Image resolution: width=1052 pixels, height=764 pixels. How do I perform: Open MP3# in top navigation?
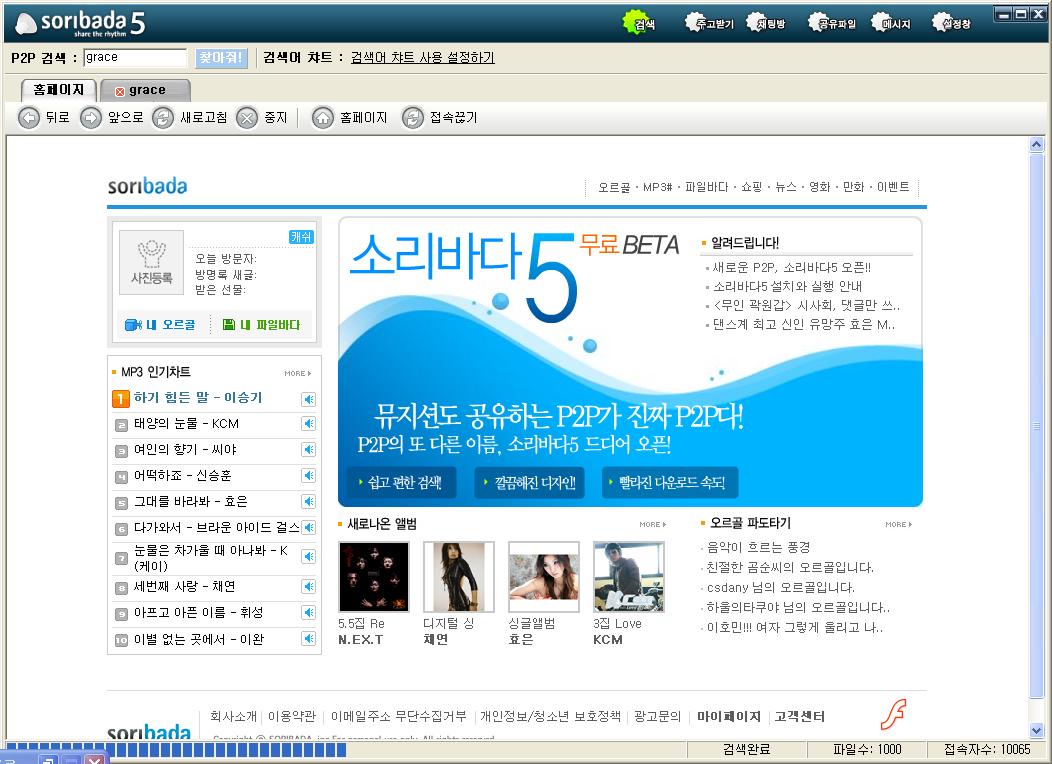(x=658, y=187)
